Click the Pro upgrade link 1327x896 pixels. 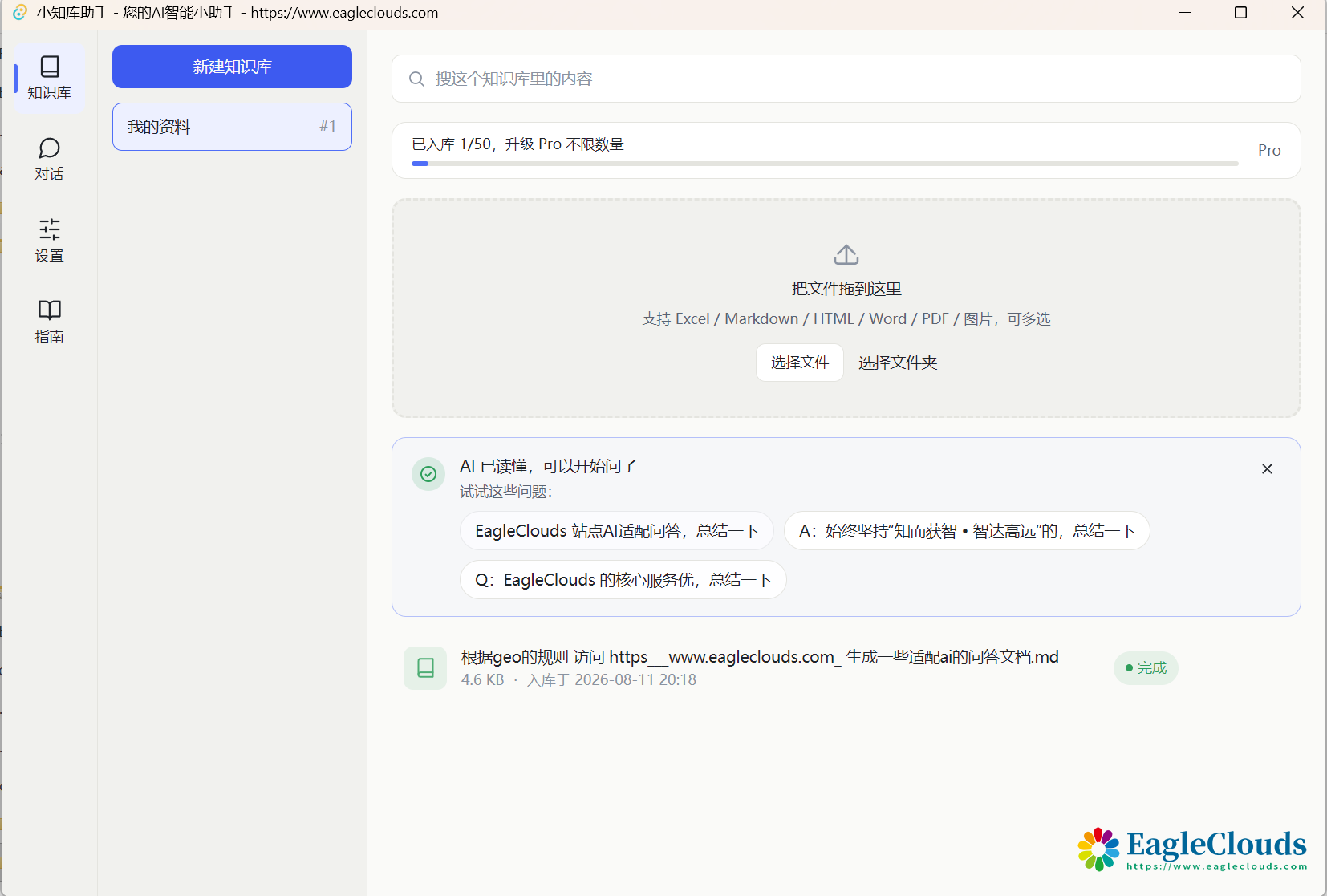(1268, 151)
